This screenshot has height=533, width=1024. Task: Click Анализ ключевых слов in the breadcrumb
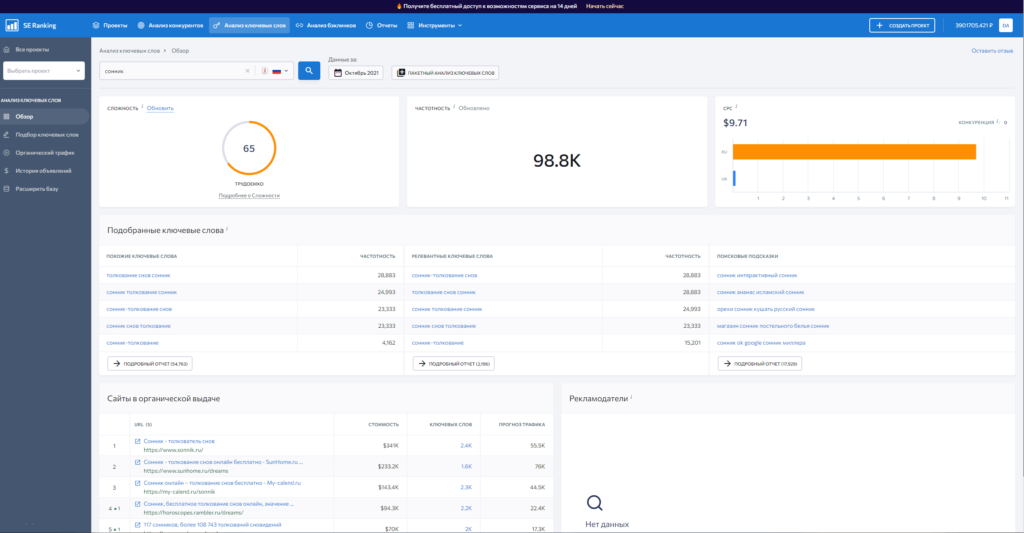pos(129,50)
